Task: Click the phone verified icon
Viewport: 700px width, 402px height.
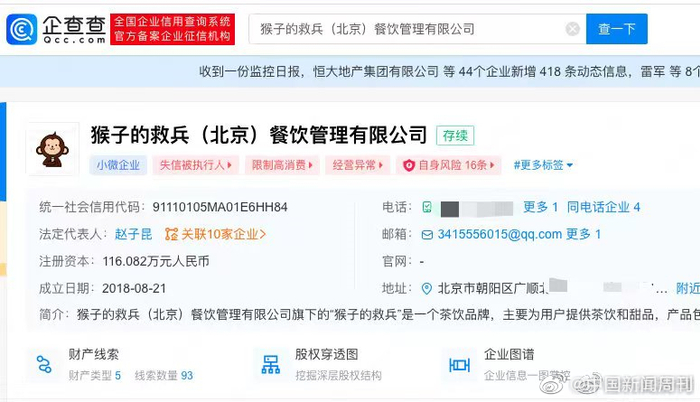Action: coord(427,207)
